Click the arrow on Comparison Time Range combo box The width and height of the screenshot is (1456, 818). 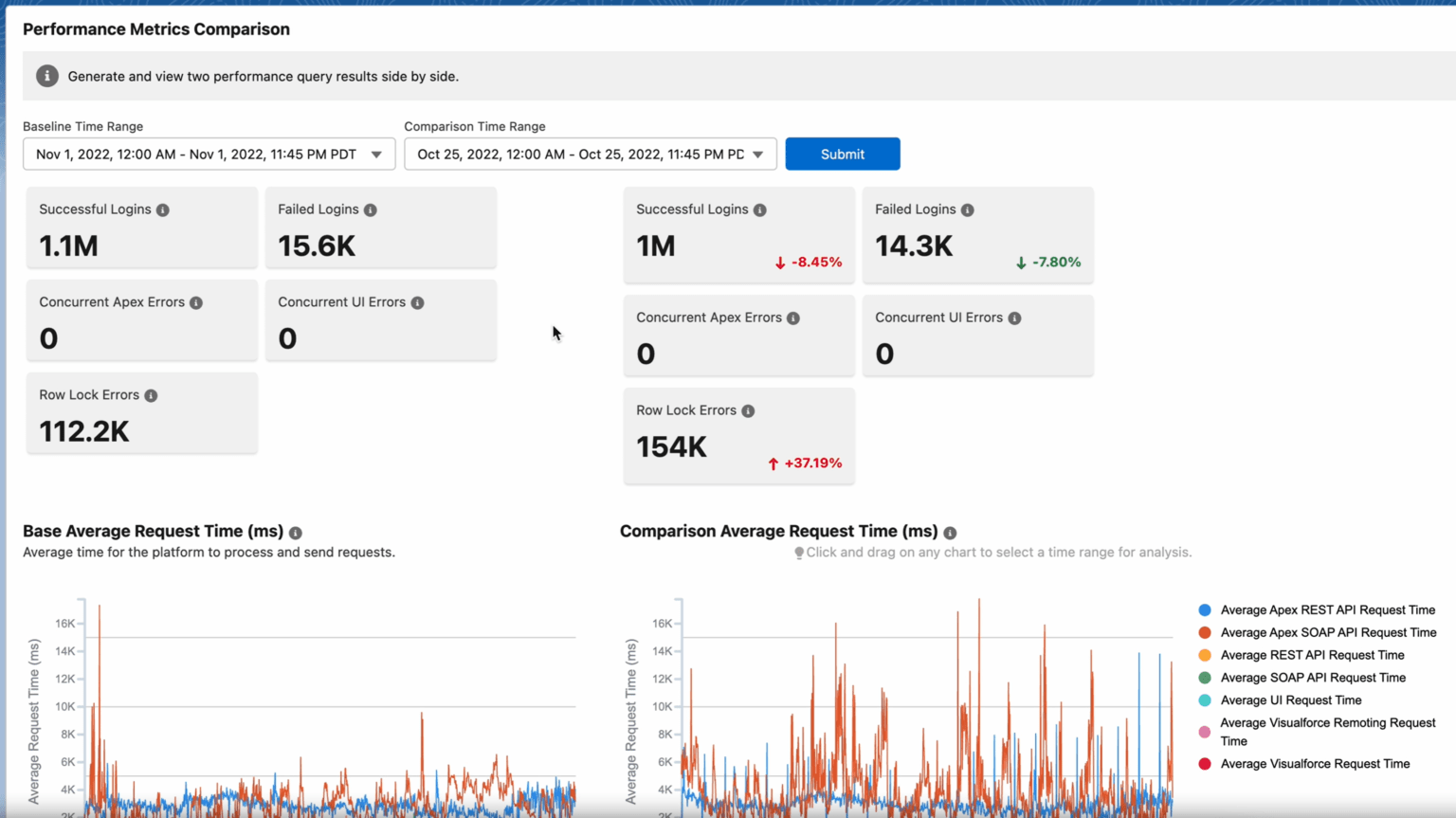pyautogui.click(x=758, y=155)
